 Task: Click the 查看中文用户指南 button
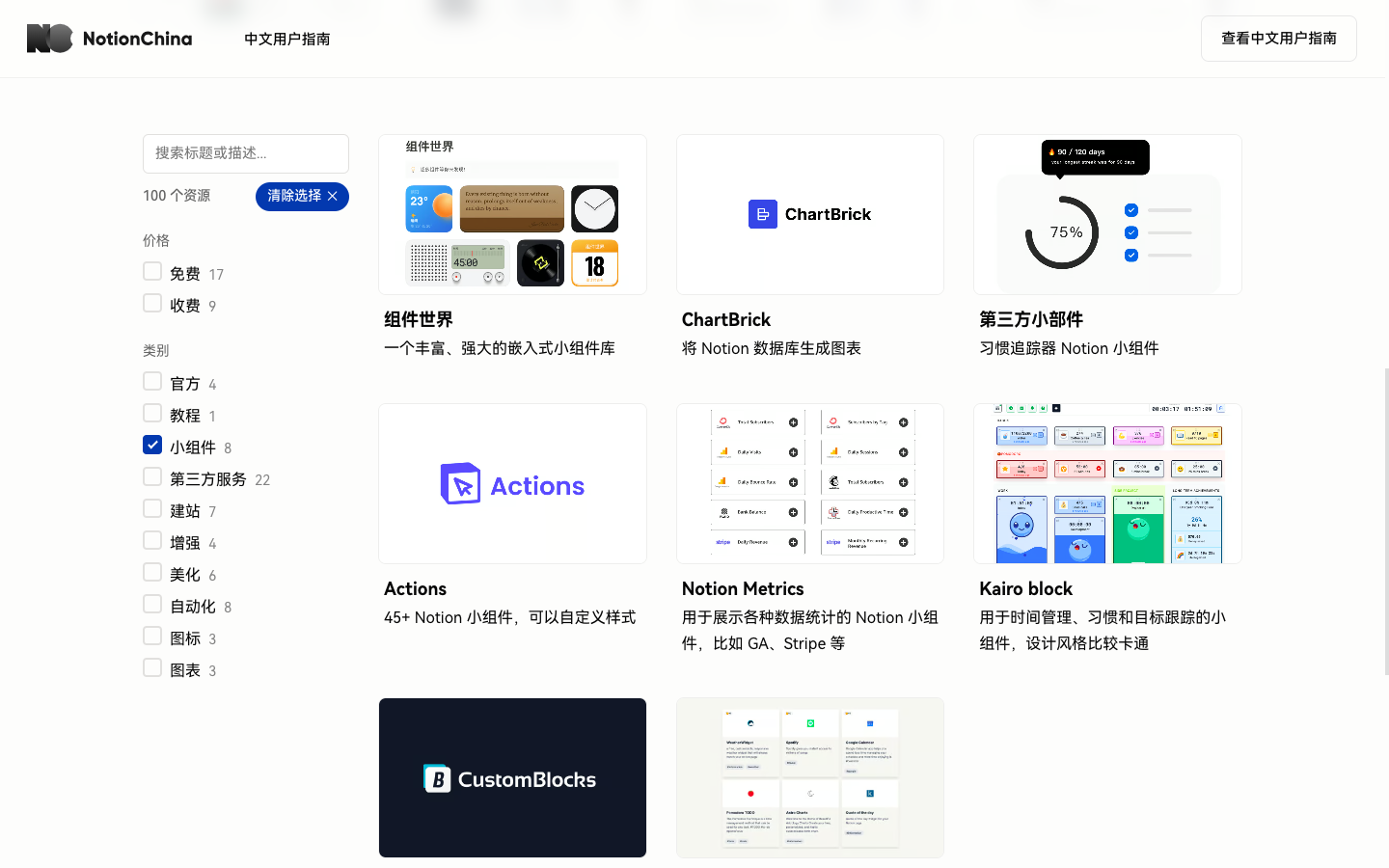pos(1278,39)
